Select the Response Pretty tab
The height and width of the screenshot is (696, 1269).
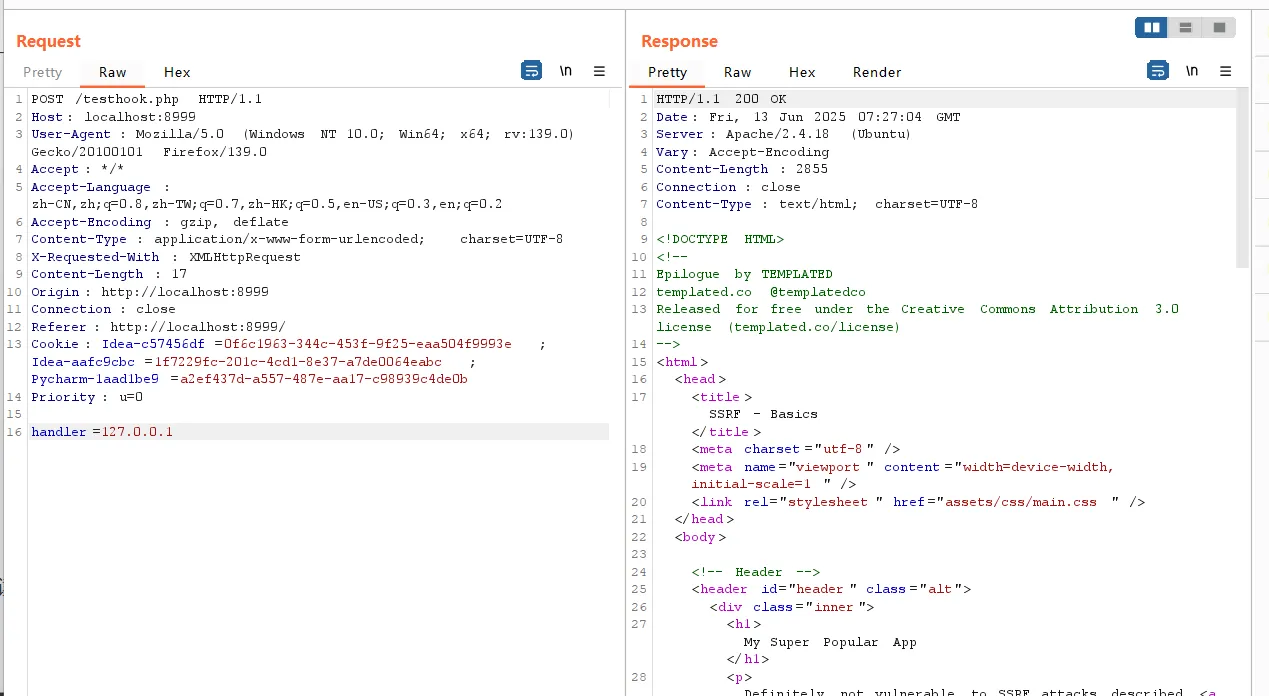pyautogui.click(x=668, y=72)
